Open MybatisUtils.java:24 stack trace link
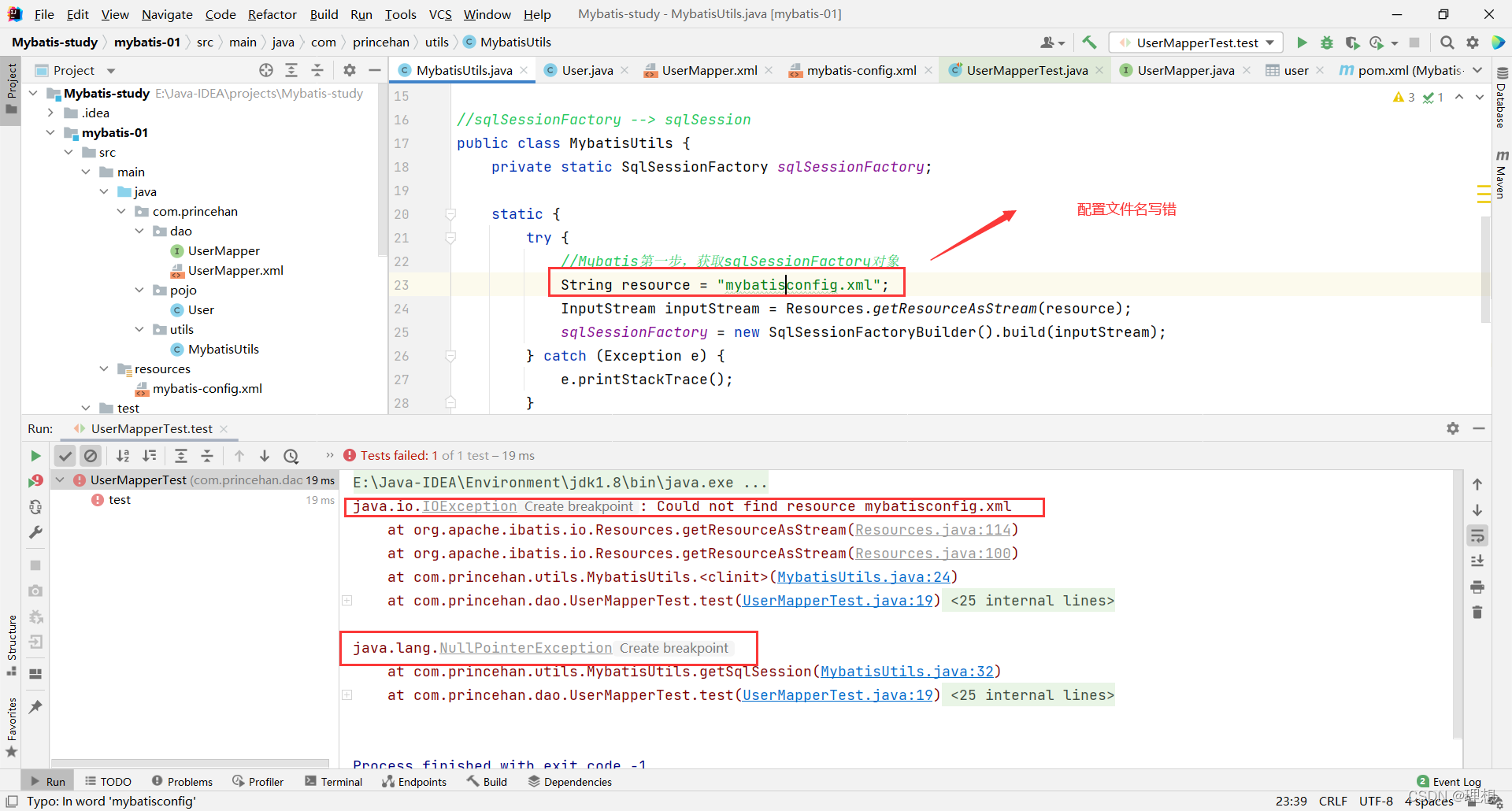 [864, 577]
